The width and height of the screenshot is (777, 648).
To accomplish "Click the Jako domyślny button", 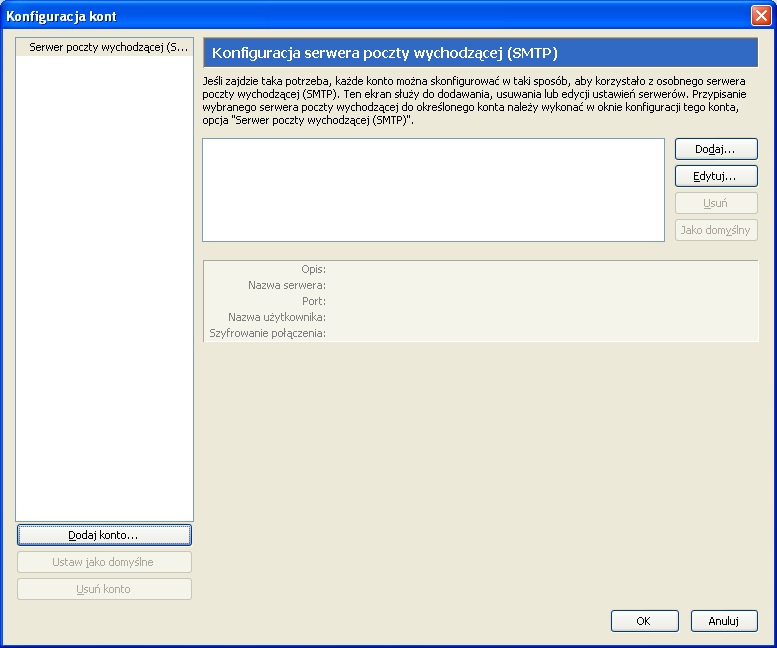I will [716, 230].
